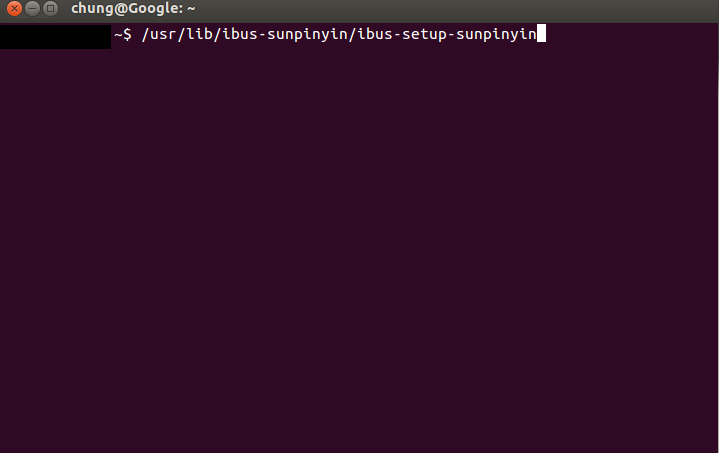This screenshot has width=719, height=453.
Task: Click the chung@Google window title text
Action: click(133, 9)
